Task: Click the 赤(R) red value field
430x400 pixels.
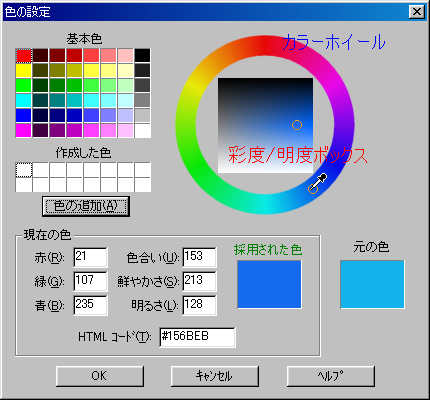Action: click(90, 257)
